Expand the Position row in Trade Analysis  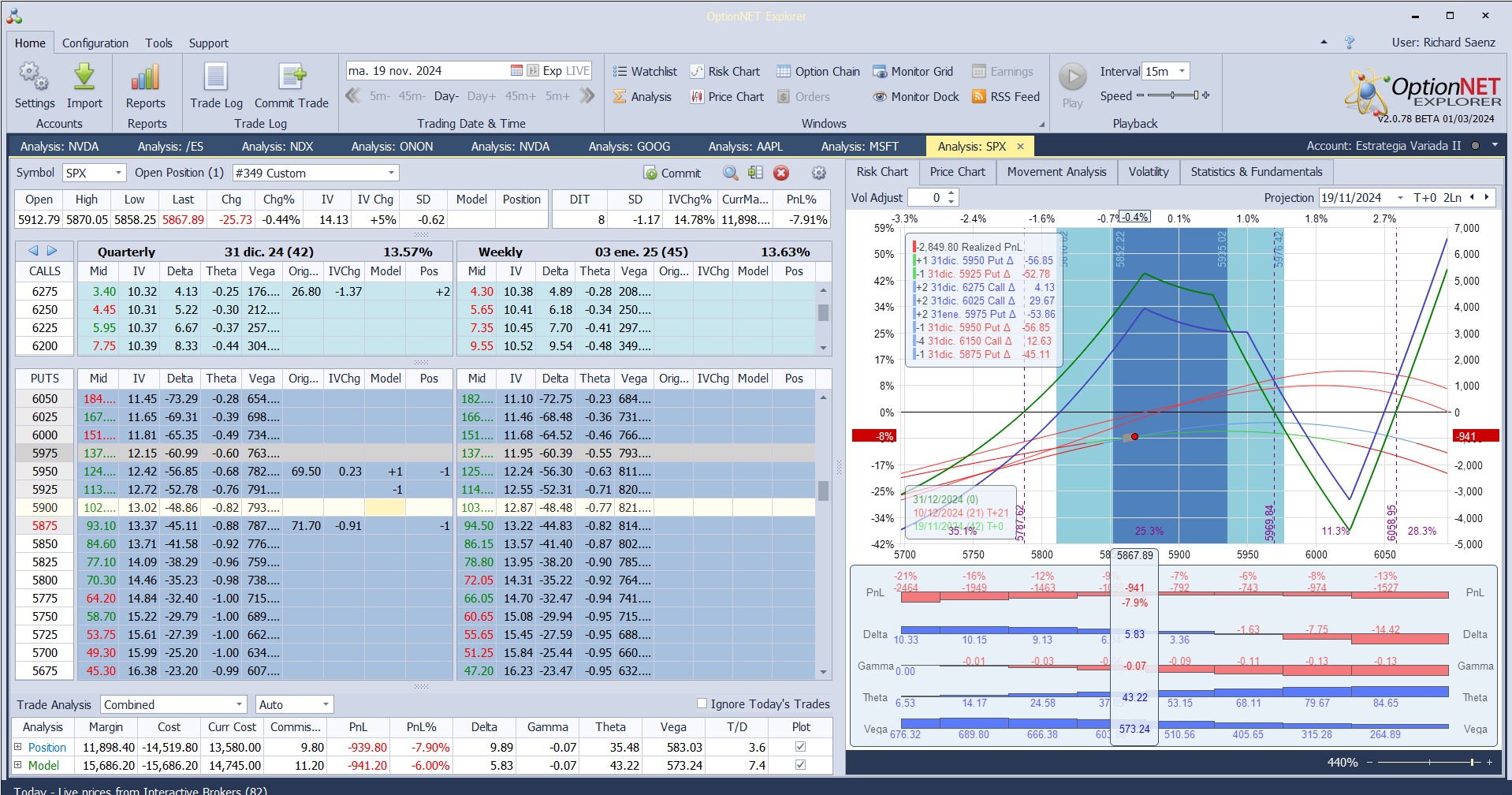18,747
